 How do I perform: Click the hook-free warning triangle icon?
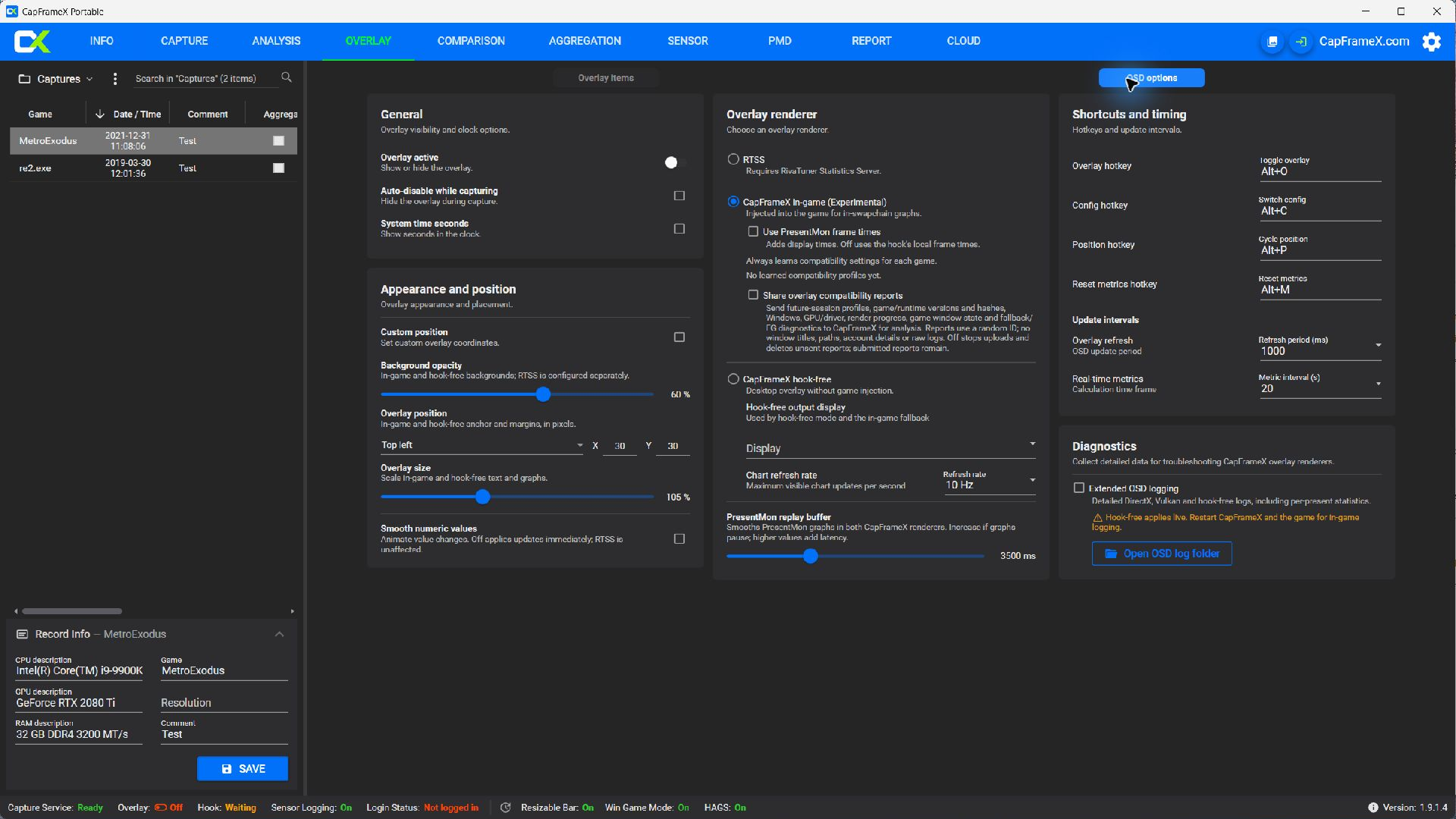coord(1097,517)
